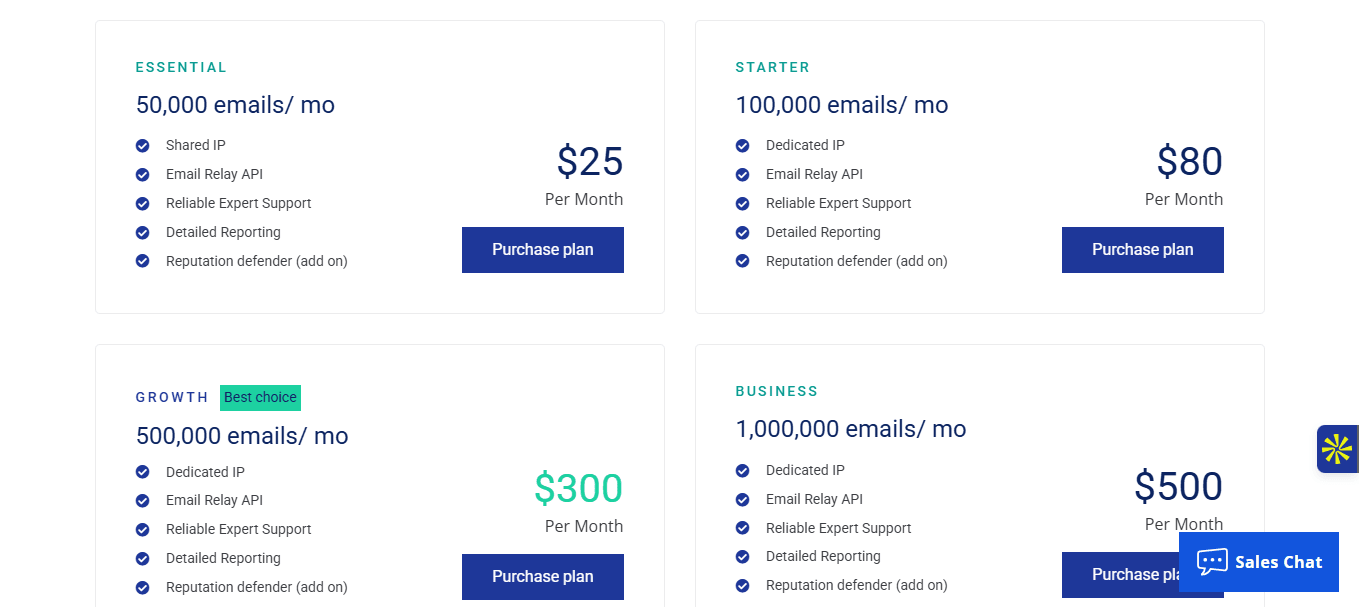Purchase the Starter $80 plan

[x=1142, y=250]
